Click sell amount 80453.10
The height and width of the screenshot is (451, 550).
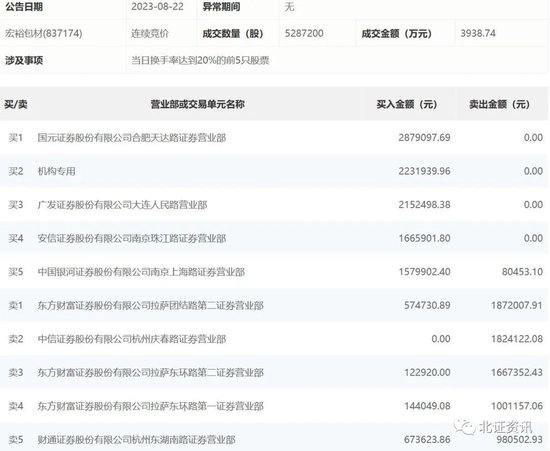[x=522, y=272]
